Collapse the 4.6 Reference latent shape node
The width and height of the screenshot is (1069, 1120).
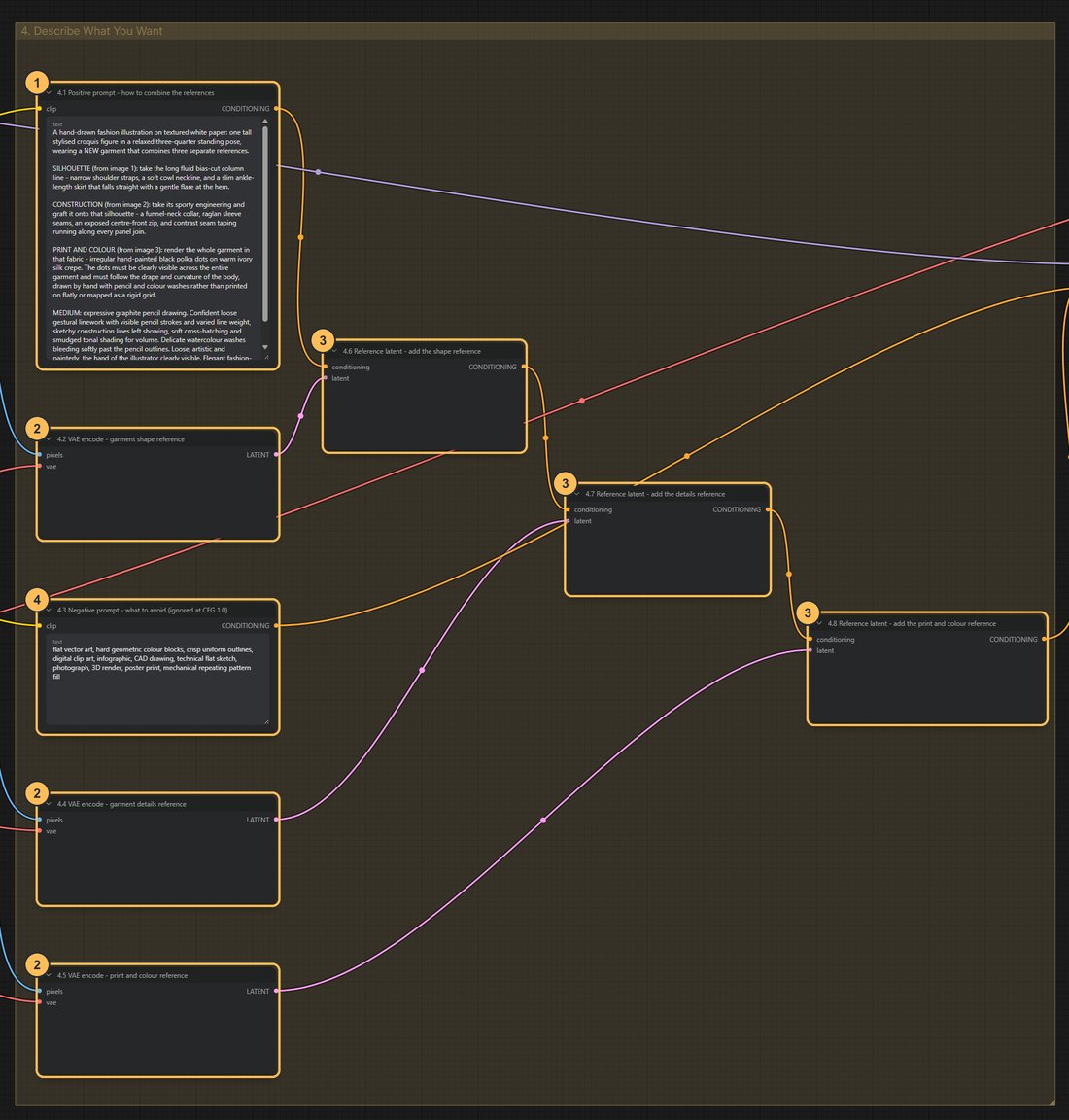point(335,351)
